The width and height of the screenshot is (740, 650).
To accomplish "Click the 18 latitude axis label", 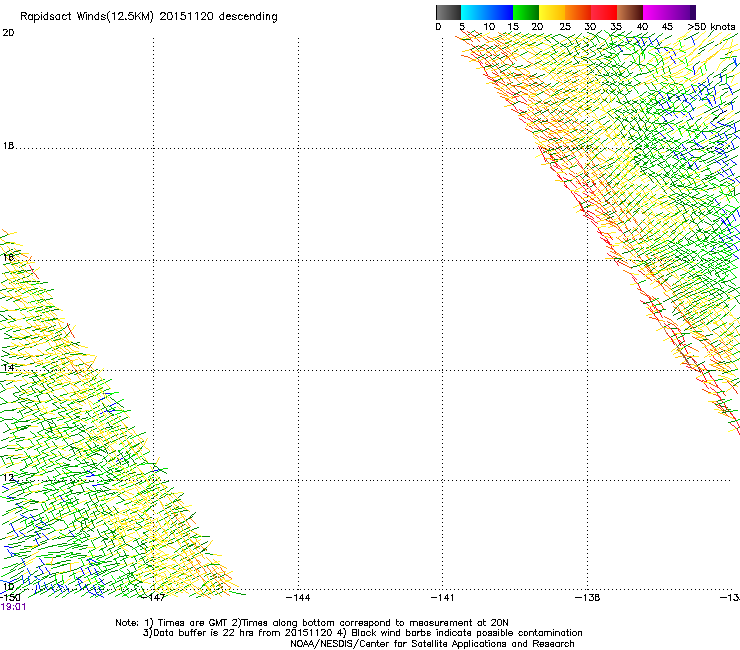I will click(x=8, y=146).
